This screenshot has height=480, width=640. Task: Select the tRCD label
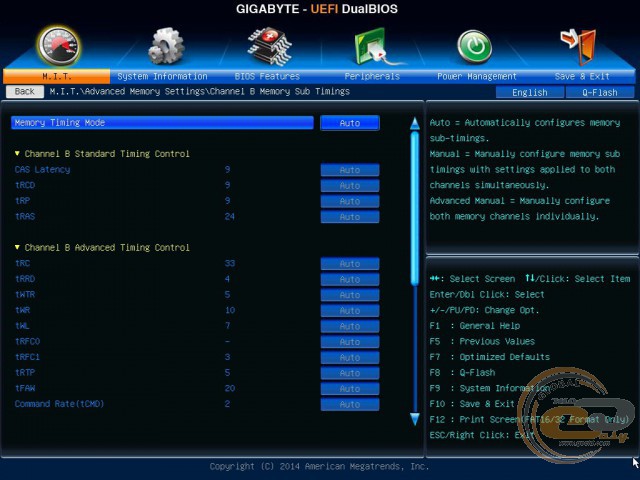(25, 185)
